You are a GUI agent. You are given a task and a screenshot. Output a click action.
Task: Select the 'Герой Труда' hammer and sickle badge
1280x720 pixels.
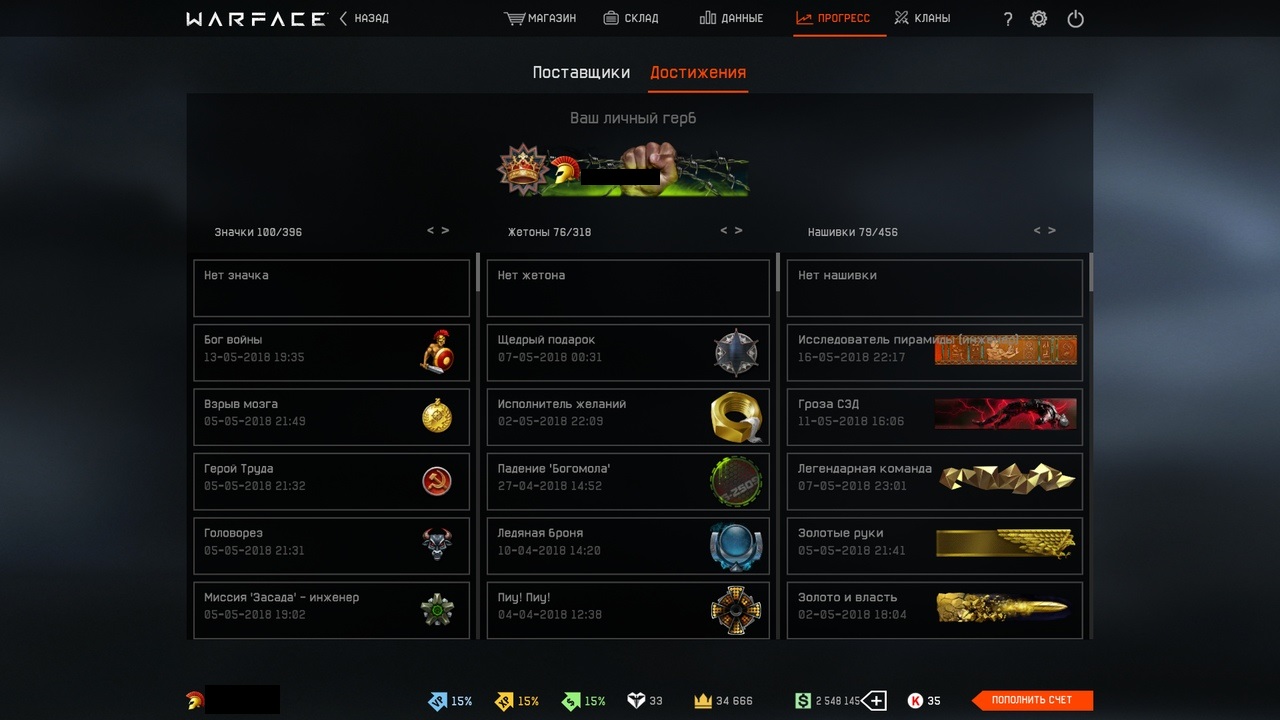[x=331, y=482]
